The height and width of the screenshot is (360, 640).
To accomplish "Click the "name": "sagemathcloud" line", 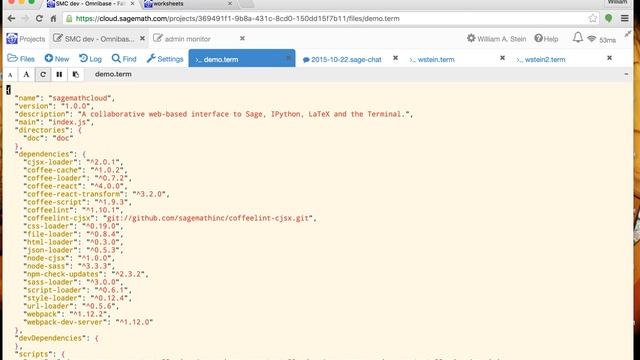I will (65, 98).
